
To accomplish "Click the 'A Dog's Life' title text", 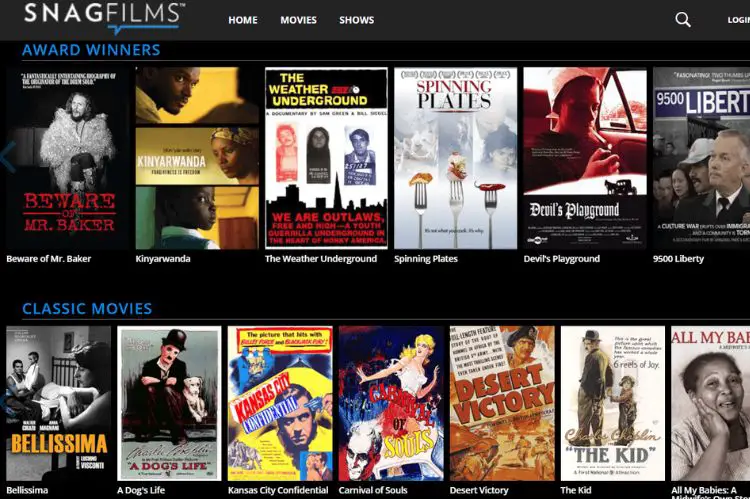I will tap(141, 490).
